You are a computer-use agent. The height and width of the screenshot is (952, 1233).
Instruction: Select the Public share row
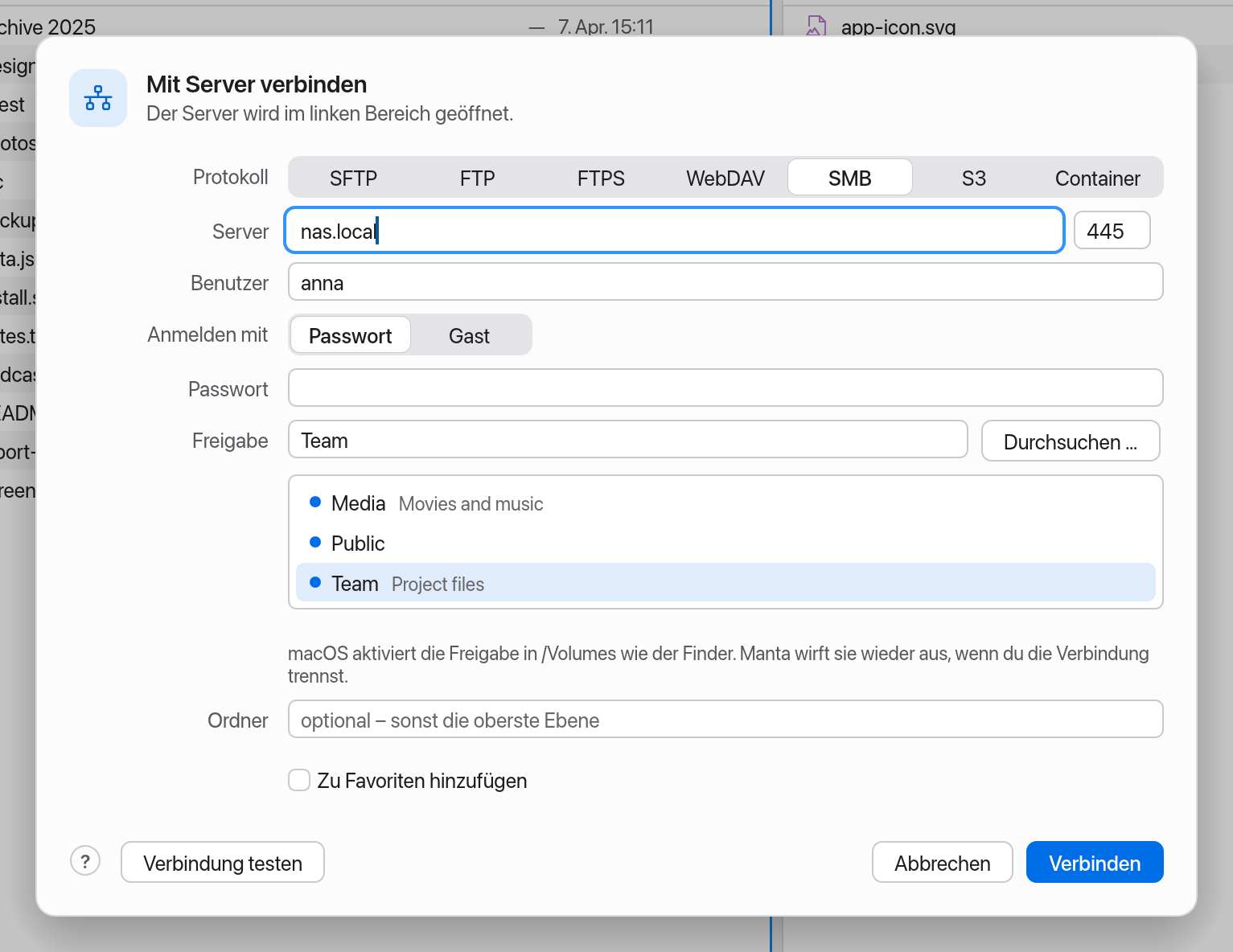[725, 544]
